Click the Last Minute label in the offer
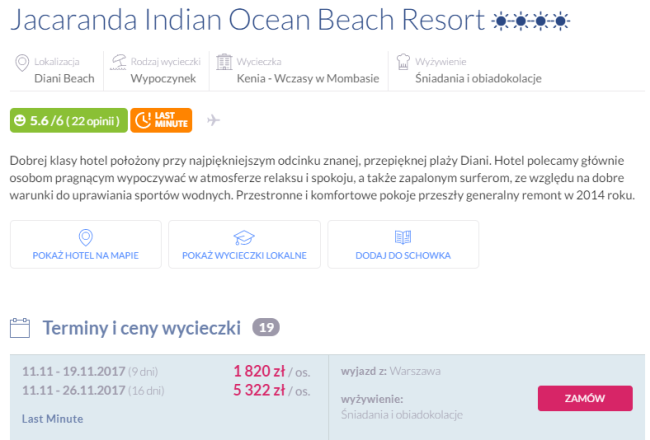 coord(53,418)
